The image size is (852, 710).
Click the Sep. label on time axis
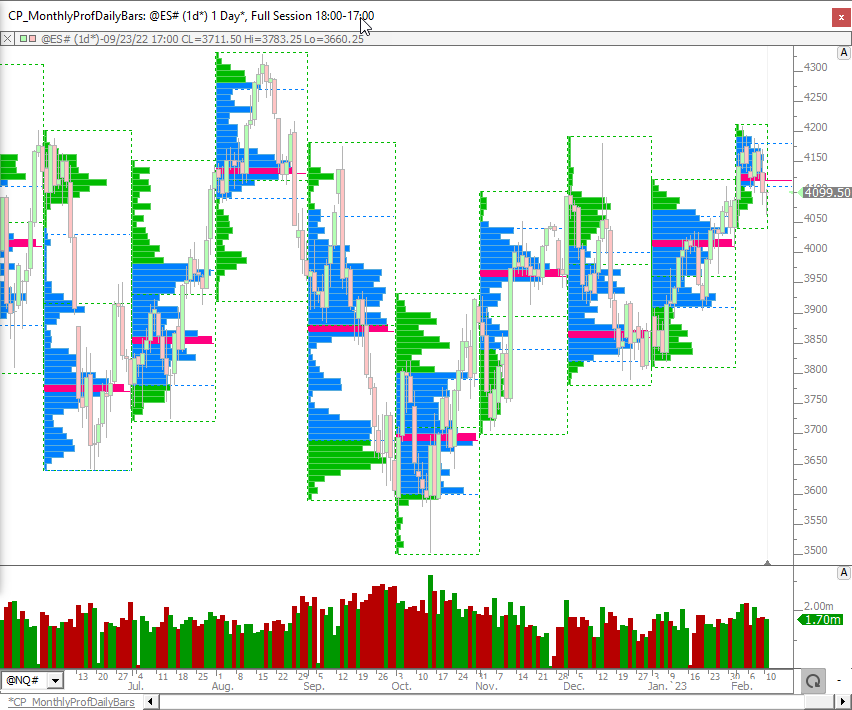click(x=314, y=686)
